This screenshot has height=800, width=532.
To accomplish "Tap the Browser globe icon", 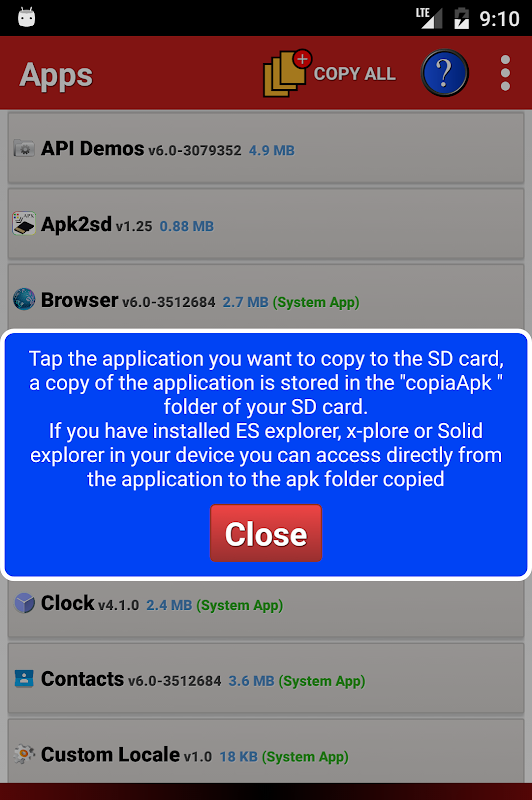I will [24, 299].
